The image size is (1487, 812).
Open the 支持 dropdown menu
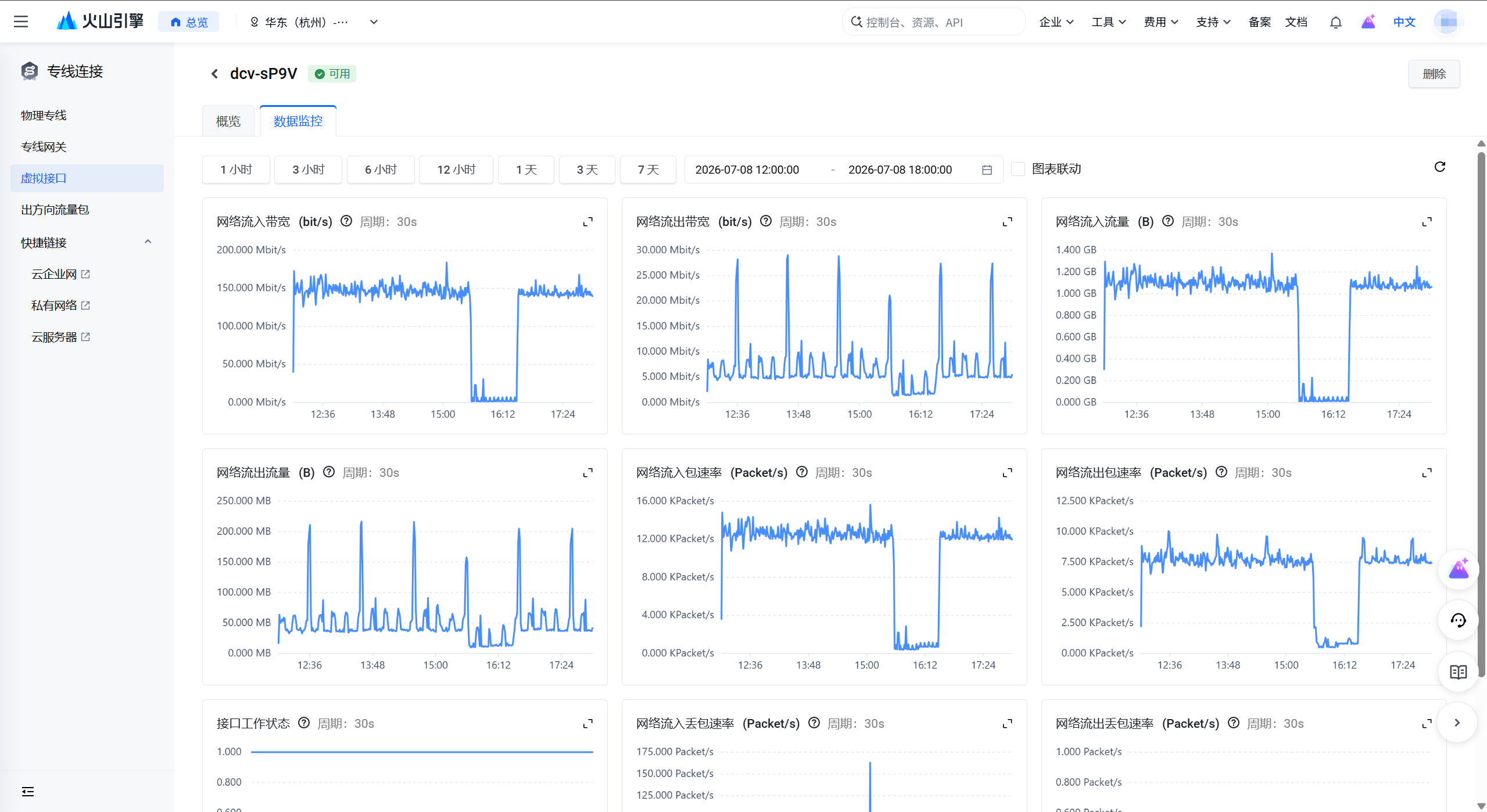point(1213,22)
